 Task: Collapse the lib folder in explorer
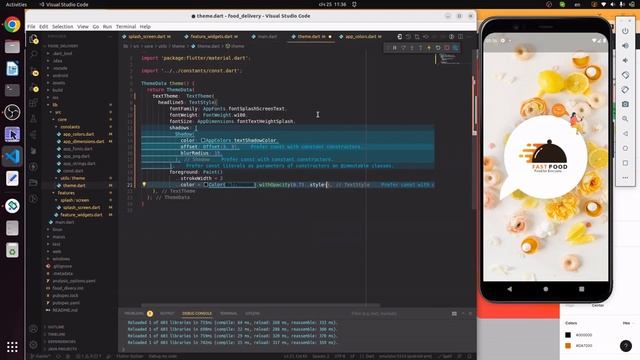click(x=55, y=105)
